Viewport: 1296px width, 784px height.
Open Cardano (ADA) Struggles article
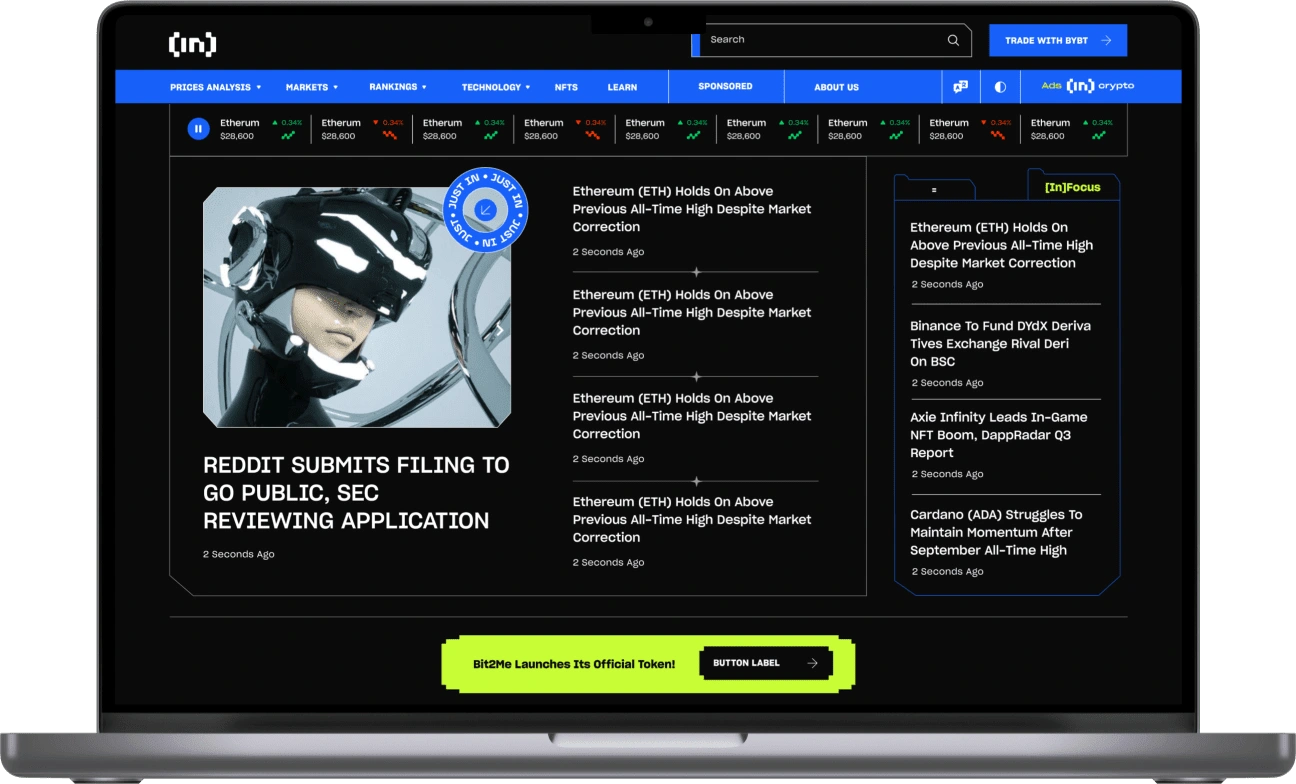coord(996,532)
